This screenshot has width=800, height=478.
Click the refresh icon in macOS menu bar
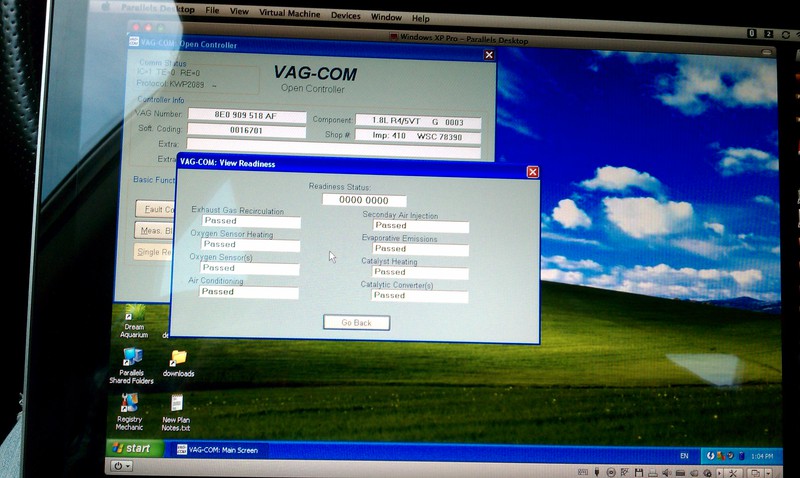[x=786, y=35]
